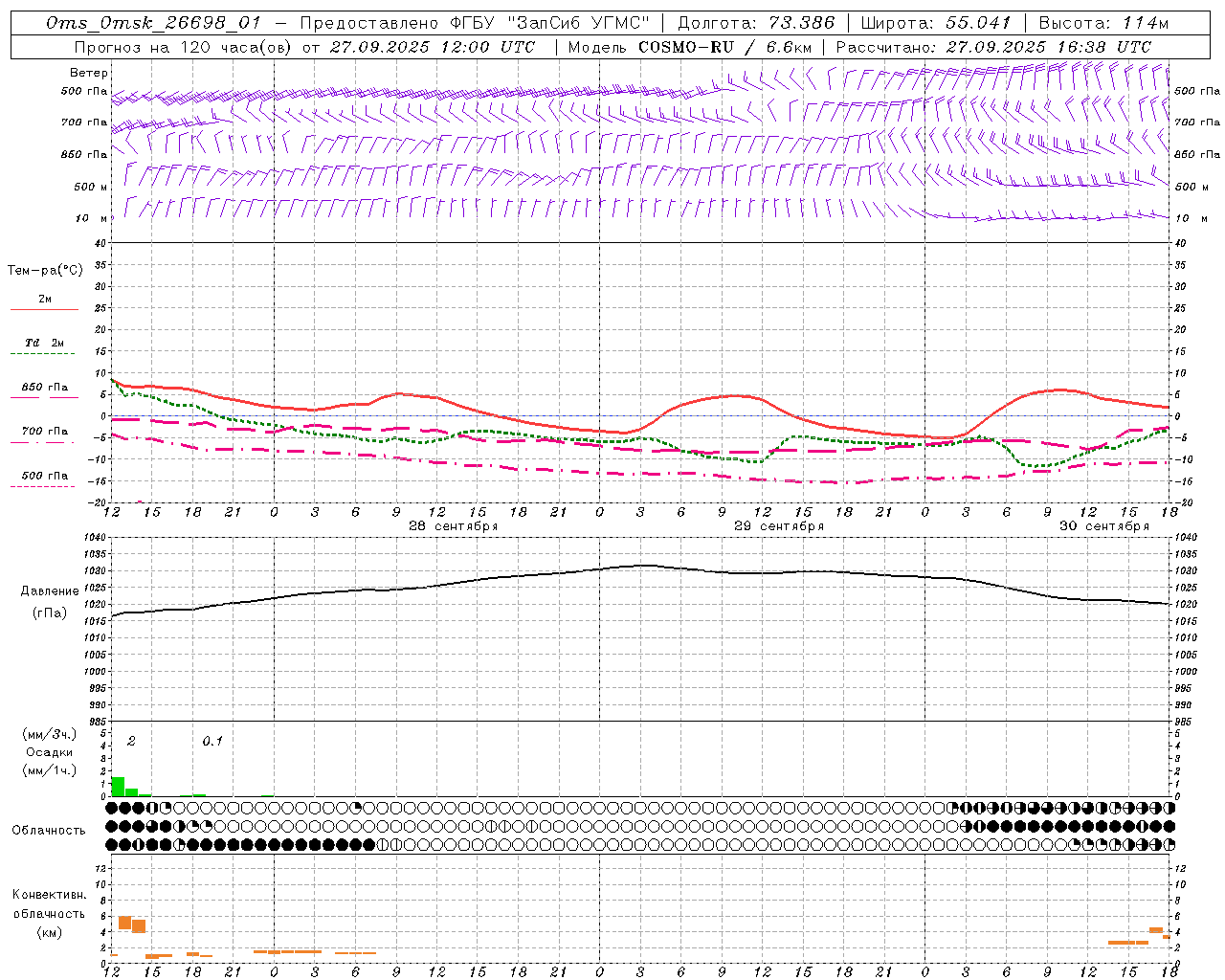
Task: Click the 700 гПа temperature legend entry
Action: click(x=45, y=431)
